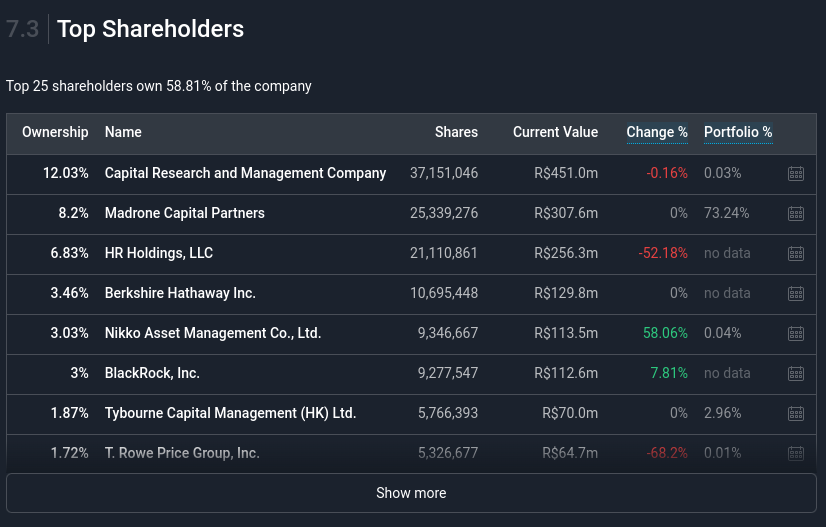Click the section number 7.3

(x=23, y=29)
